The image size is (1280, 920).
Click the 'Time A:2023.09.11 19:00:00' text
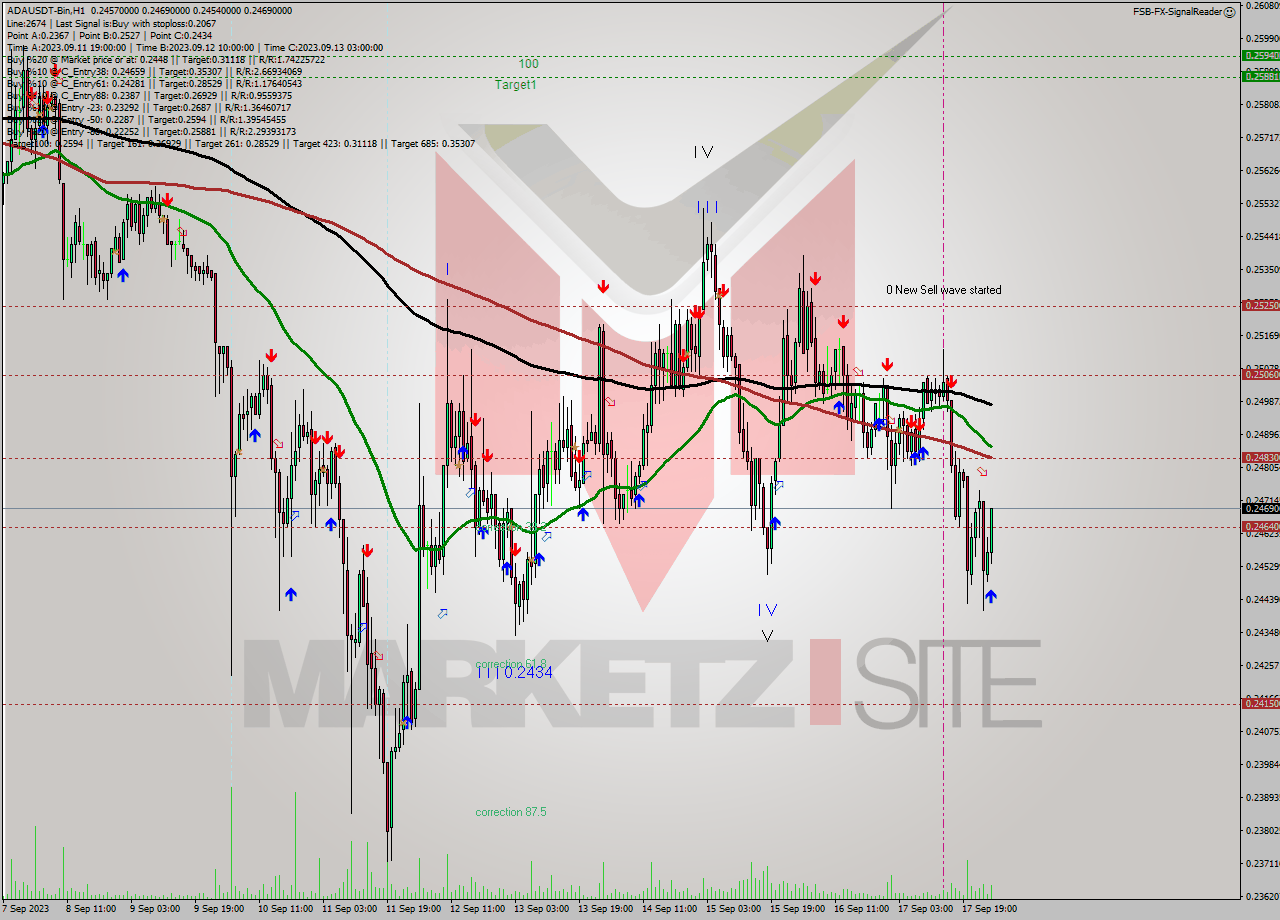click(x=66, y=47)
